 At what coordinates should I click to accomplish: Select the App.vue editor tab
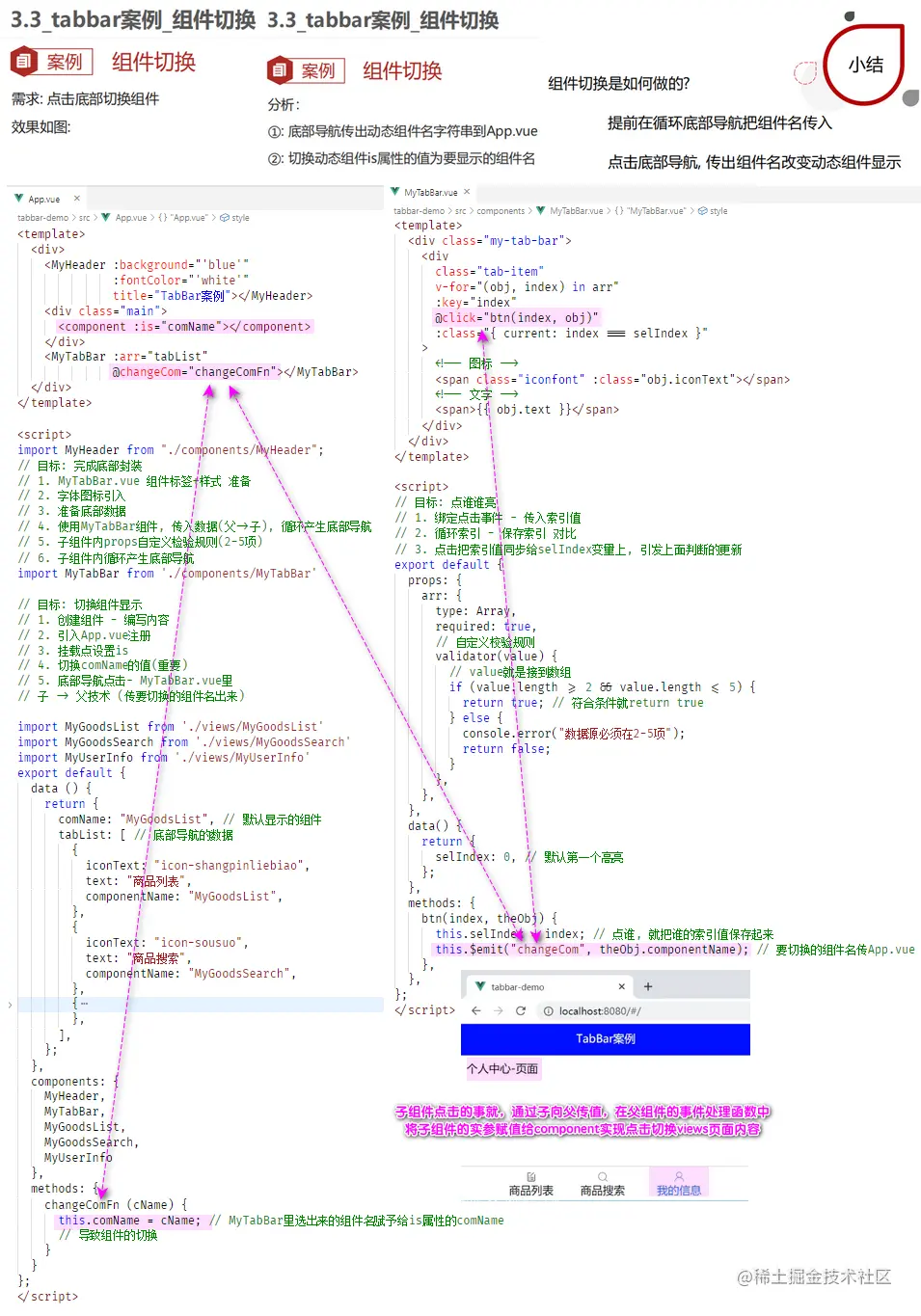point(47,199)
